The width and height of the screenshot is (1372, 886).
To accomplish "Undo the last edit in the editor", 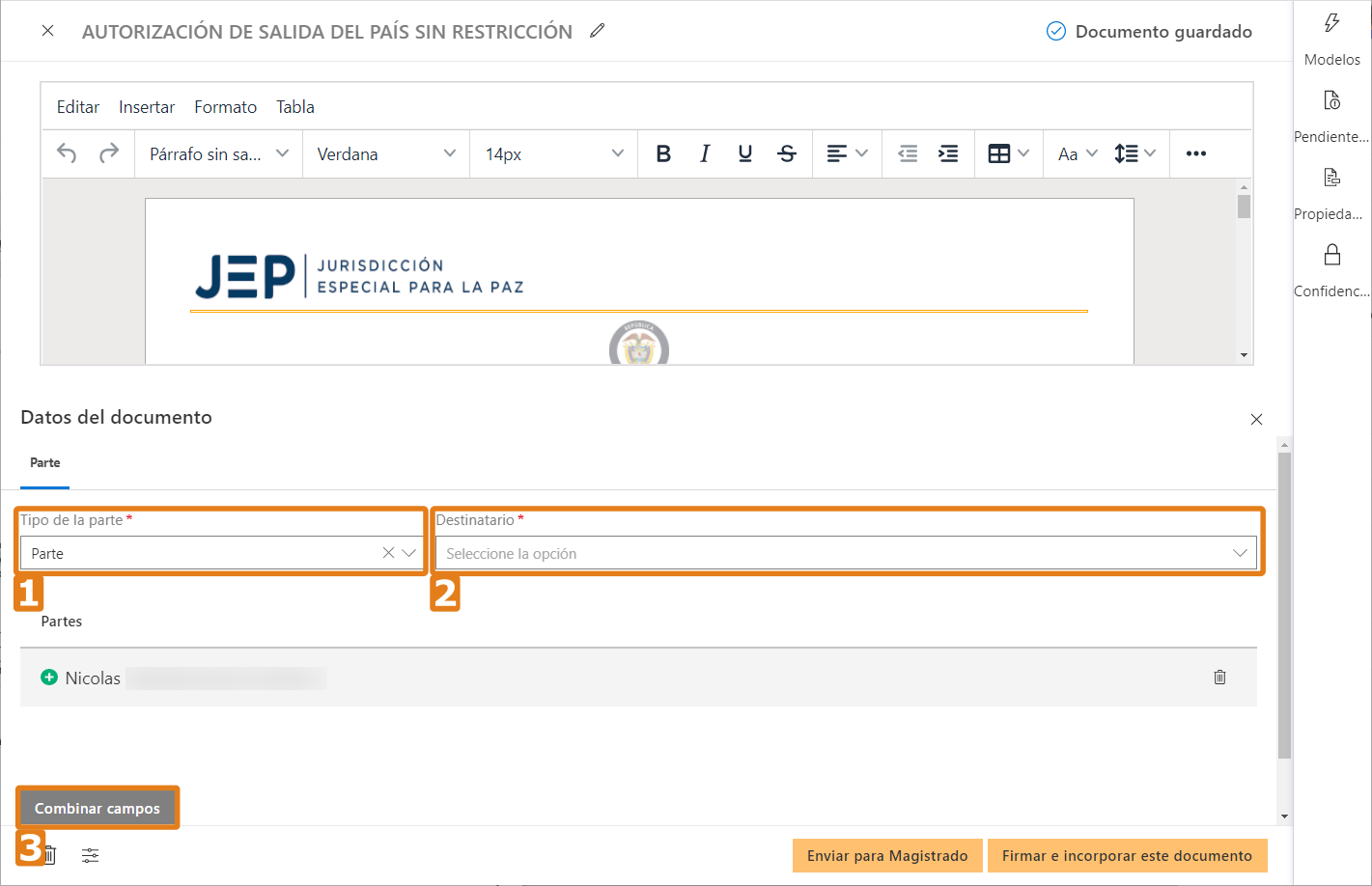I will pyautogui.click(x=67, y=153).
